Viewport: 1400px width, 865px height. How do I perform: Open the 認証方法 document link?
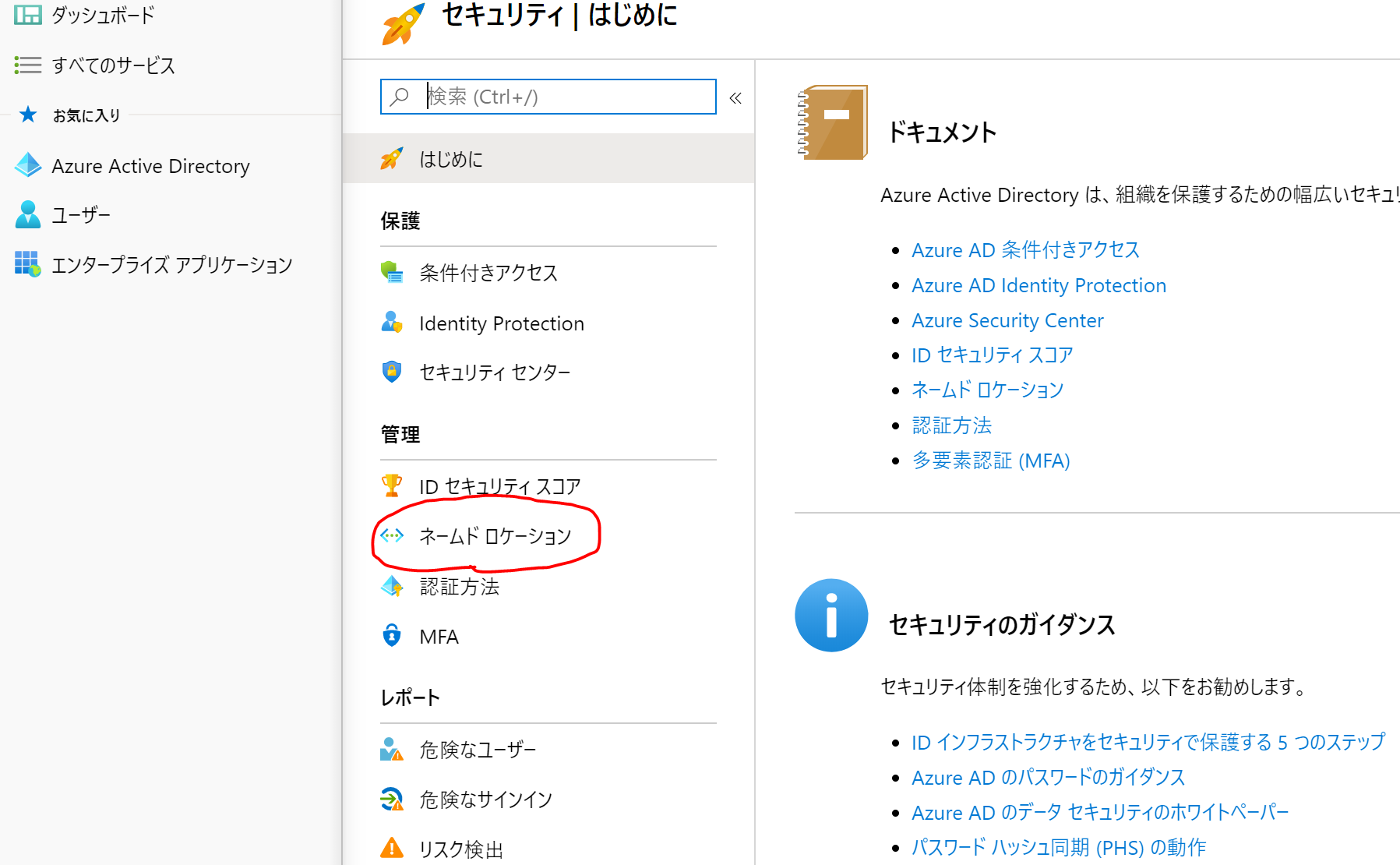click(x=951, y=425)
